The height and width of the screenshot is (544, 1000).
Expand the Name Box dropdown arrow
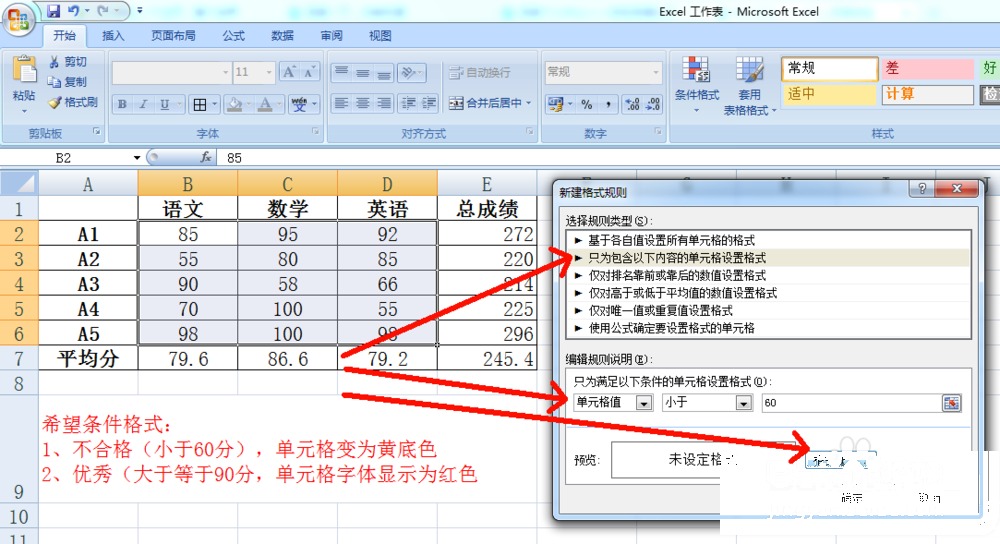136,158
